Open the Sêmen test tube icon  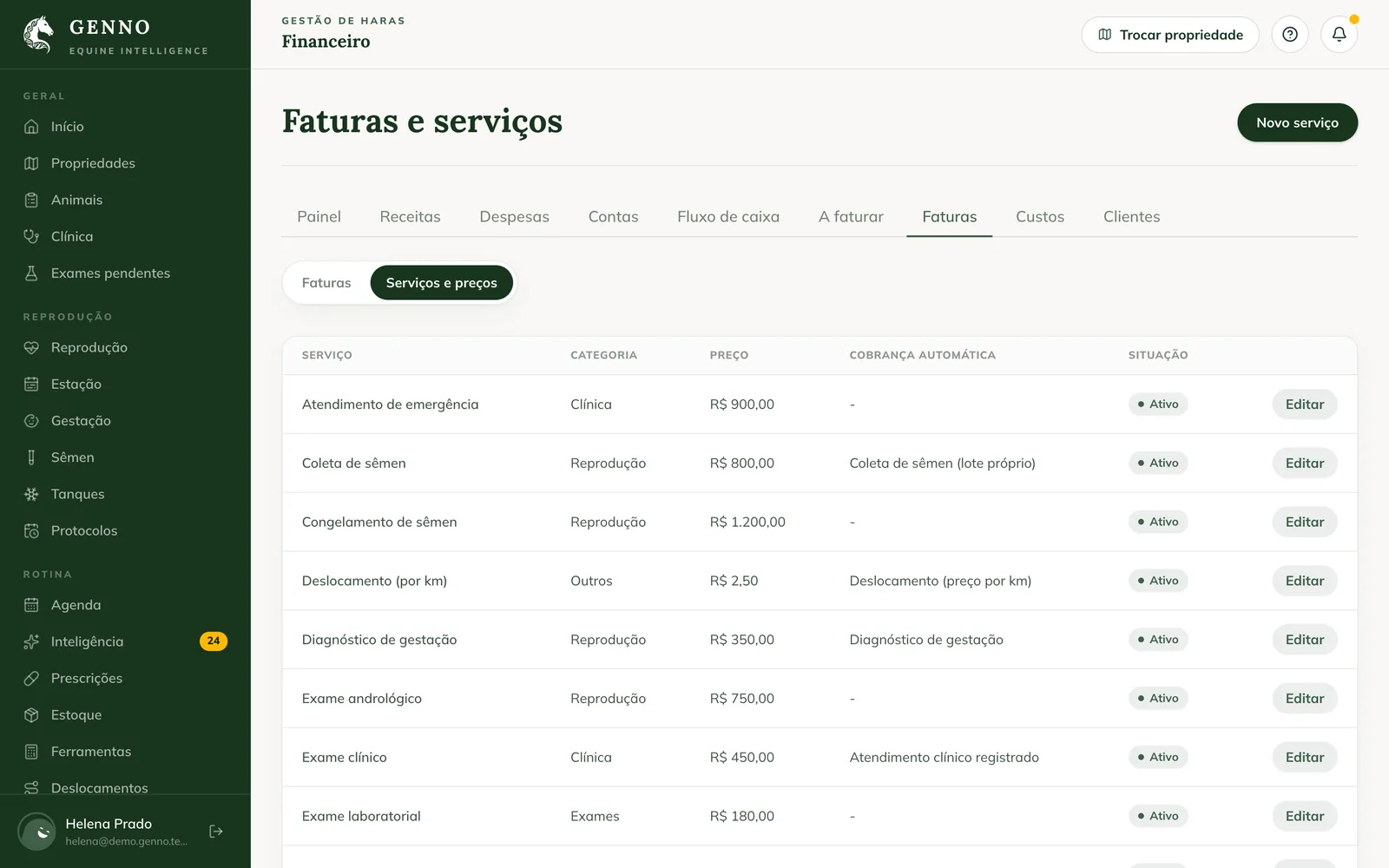(31, 457)
